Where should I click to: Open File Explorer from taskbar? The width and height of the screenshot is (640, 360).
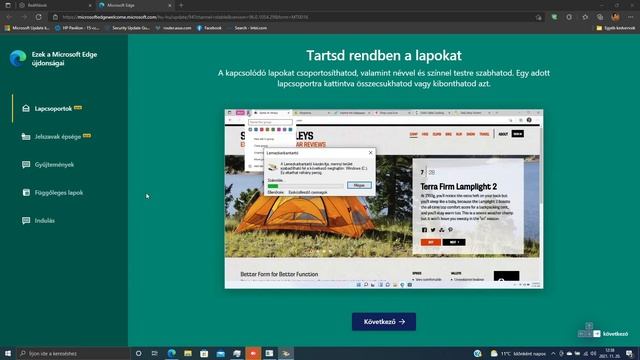click(x=188, y=353)
